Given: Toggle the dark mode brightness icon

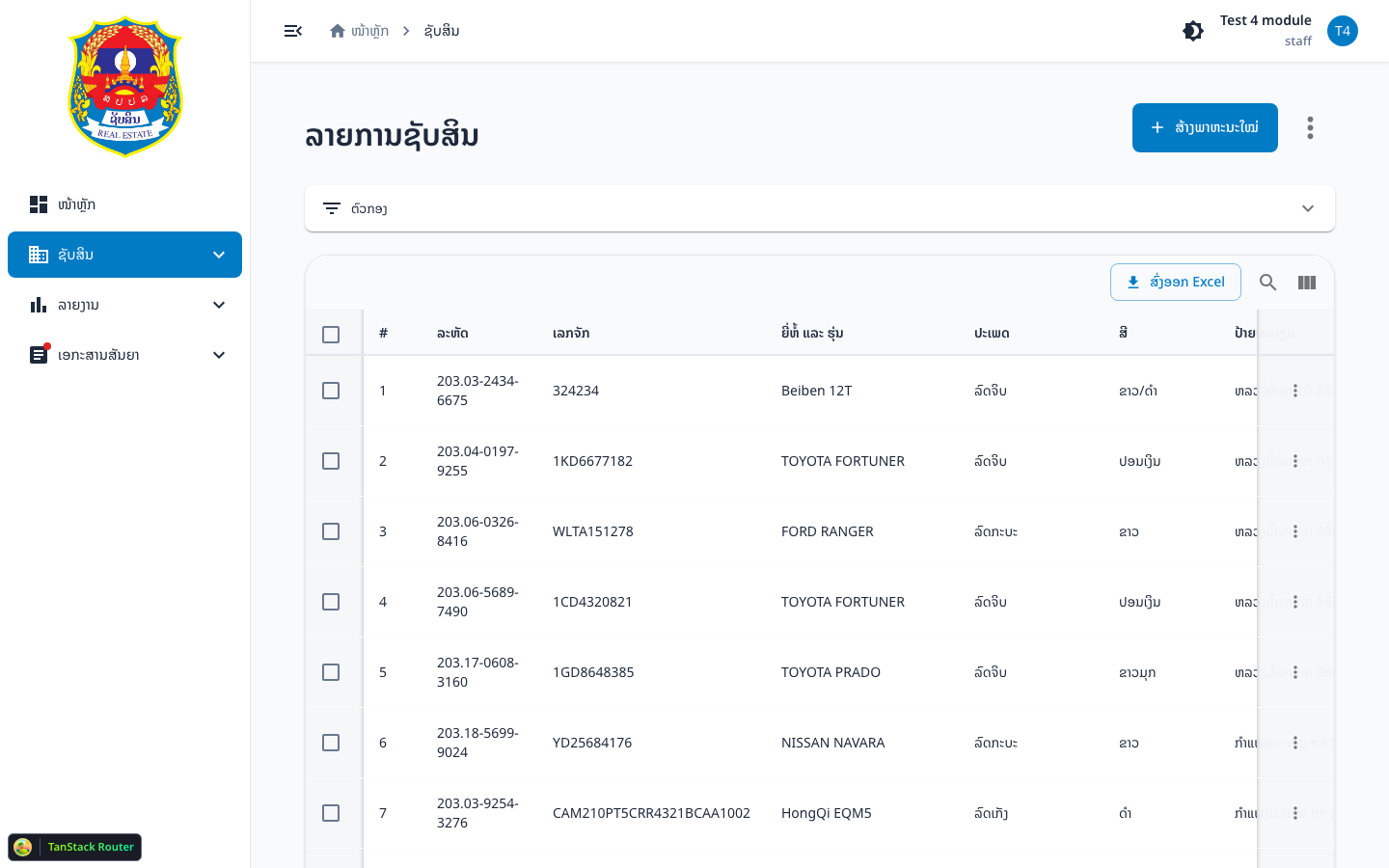Looking at the screenshot, I should click(x=1193, y=31).
